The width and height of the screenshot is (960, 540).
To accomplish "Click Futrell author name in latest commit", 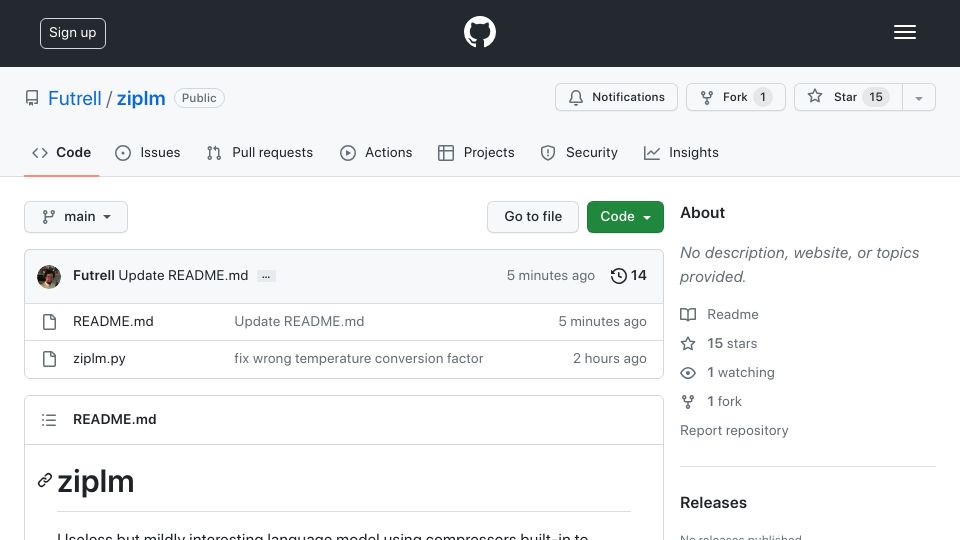I will coord(94,276).
